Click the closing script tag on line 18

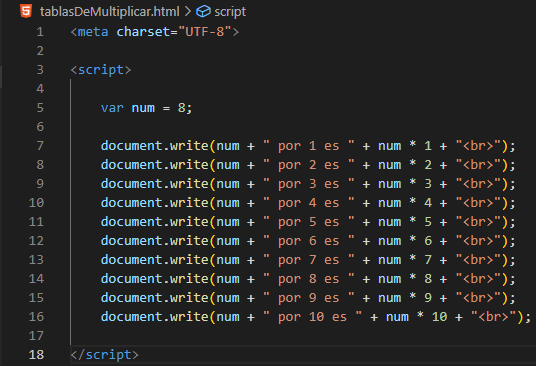point(104,355)
